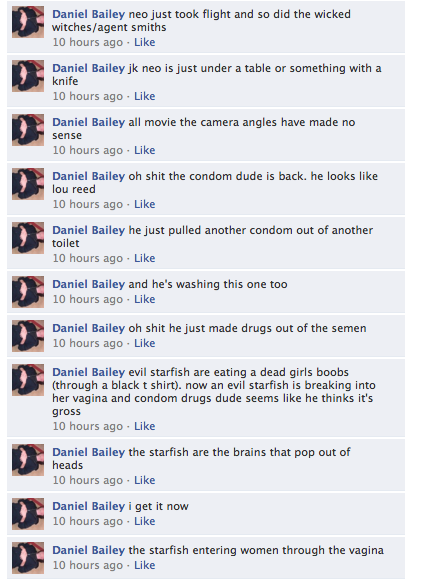This screenshot has width=436, height=580.
Task: Click the profile thumbnail beside the 'neo just took flight' comment
Action: pyautogui.click(x=28, y=22)
